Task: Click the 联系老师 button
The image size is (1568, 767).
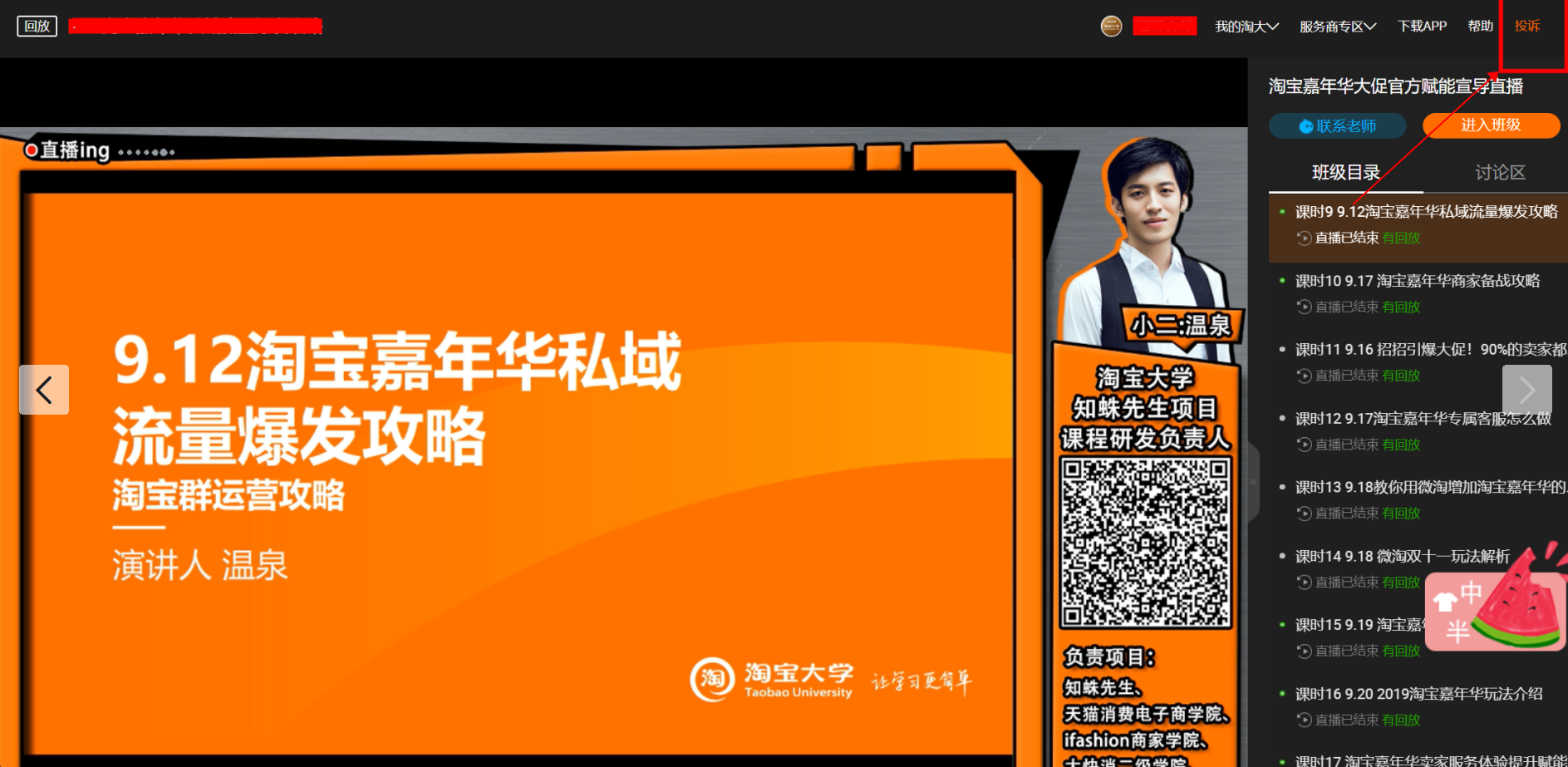Action: [x=1337, y=126]
